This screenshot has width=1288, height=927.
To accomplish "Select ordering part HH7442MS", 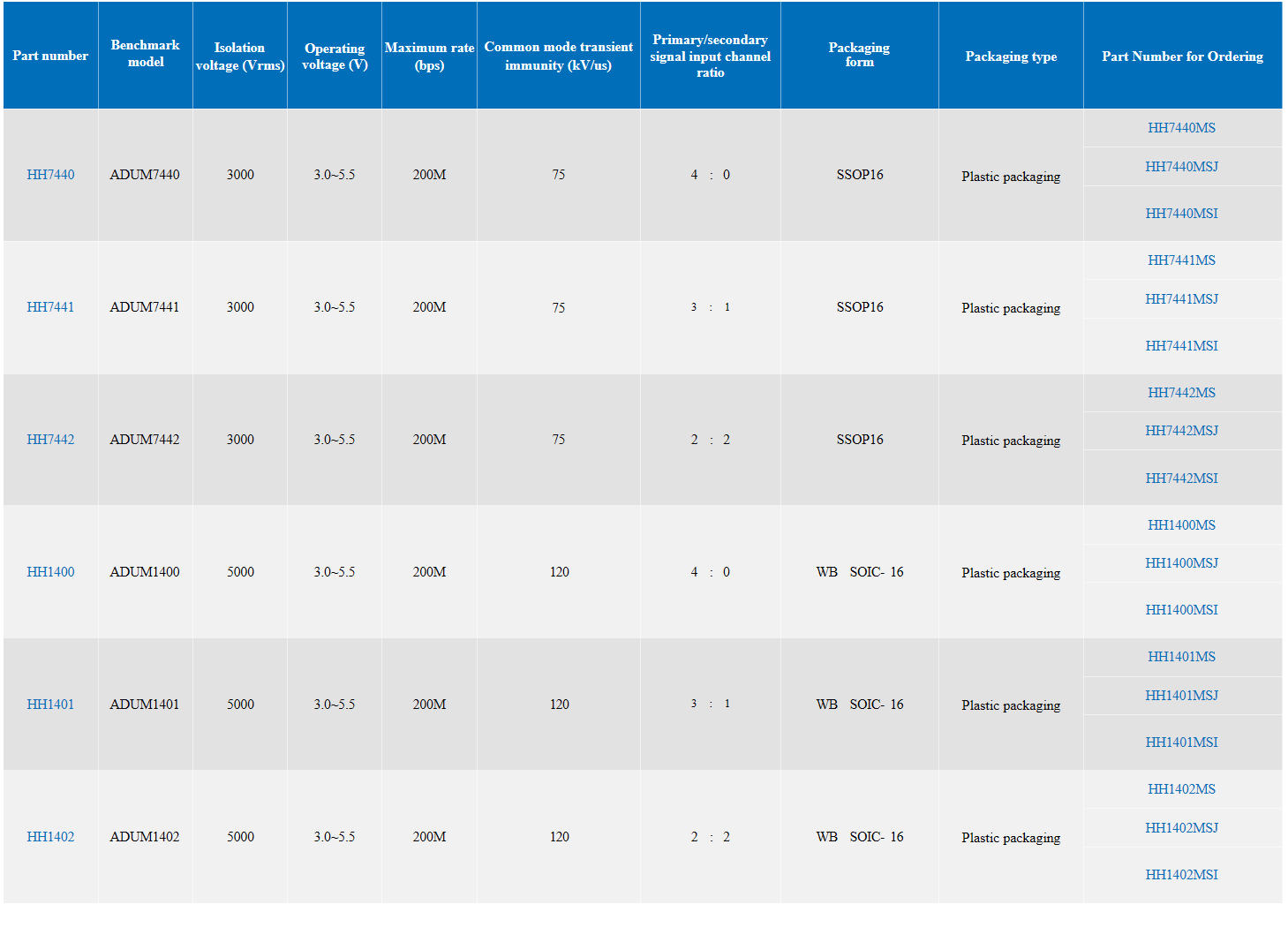I will (1181, 393).
